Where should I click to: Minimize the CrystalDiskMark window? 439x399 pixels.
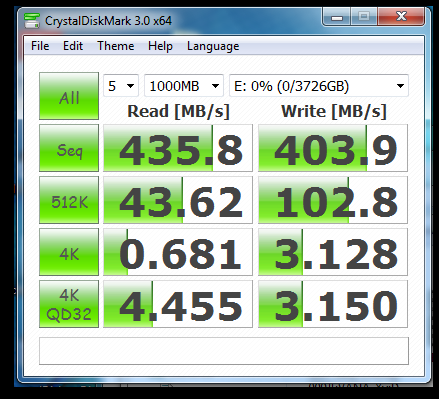click(337, 17)
